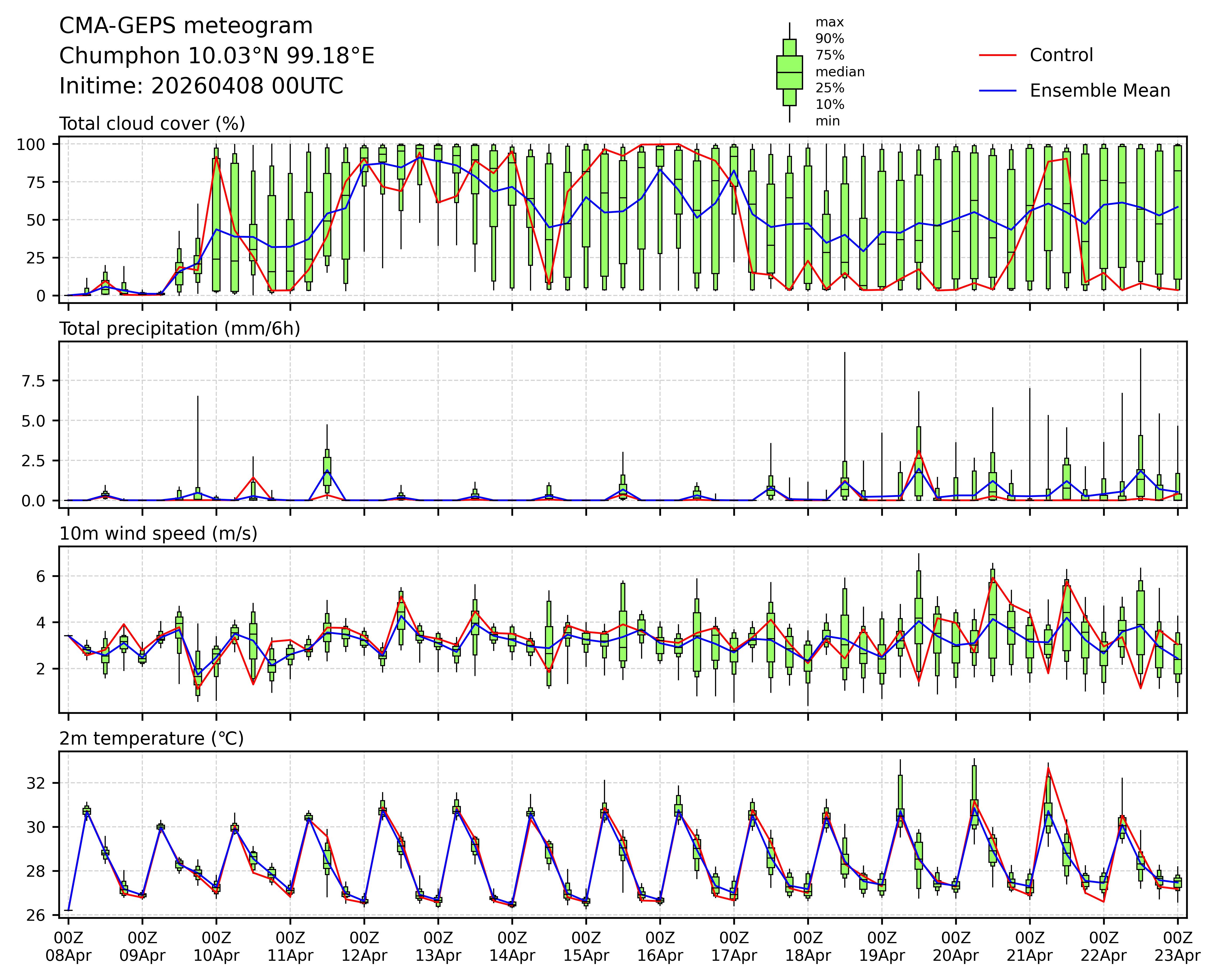Viewport: 1217px width, 980px height.
Task: Click the red Control legend line
Action: [997, 55]
